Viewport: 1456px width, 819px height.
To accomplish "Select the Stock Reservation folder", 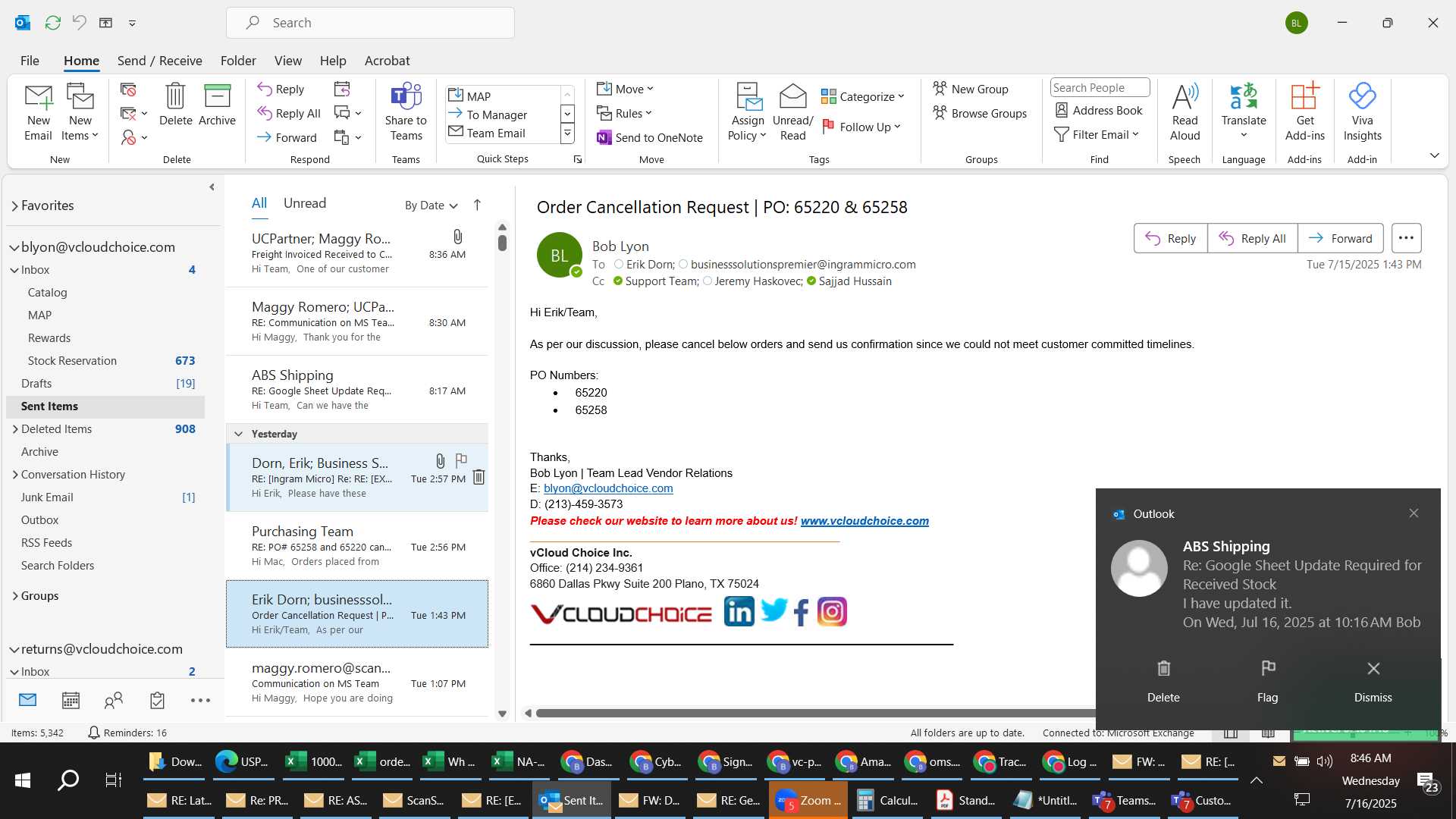I will pyautogui.click(x=106, y=361).
